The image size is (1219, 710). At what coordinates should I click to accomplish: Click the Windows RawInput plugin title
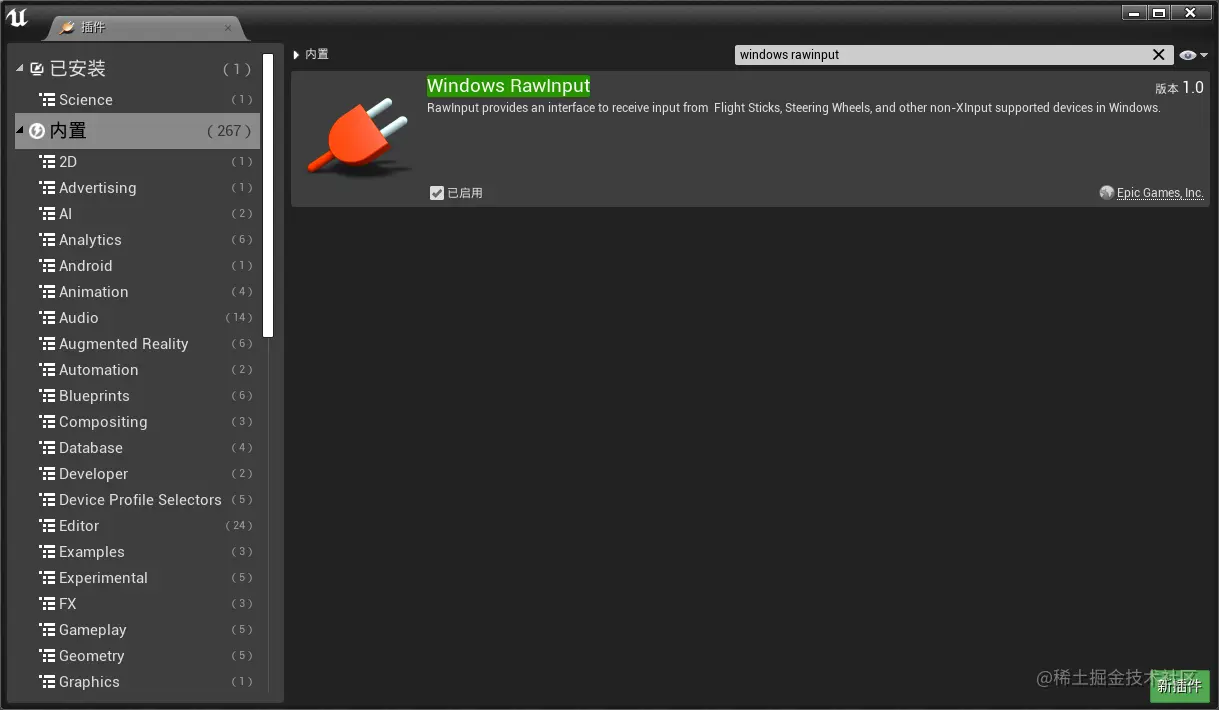(x=508, y=86)
